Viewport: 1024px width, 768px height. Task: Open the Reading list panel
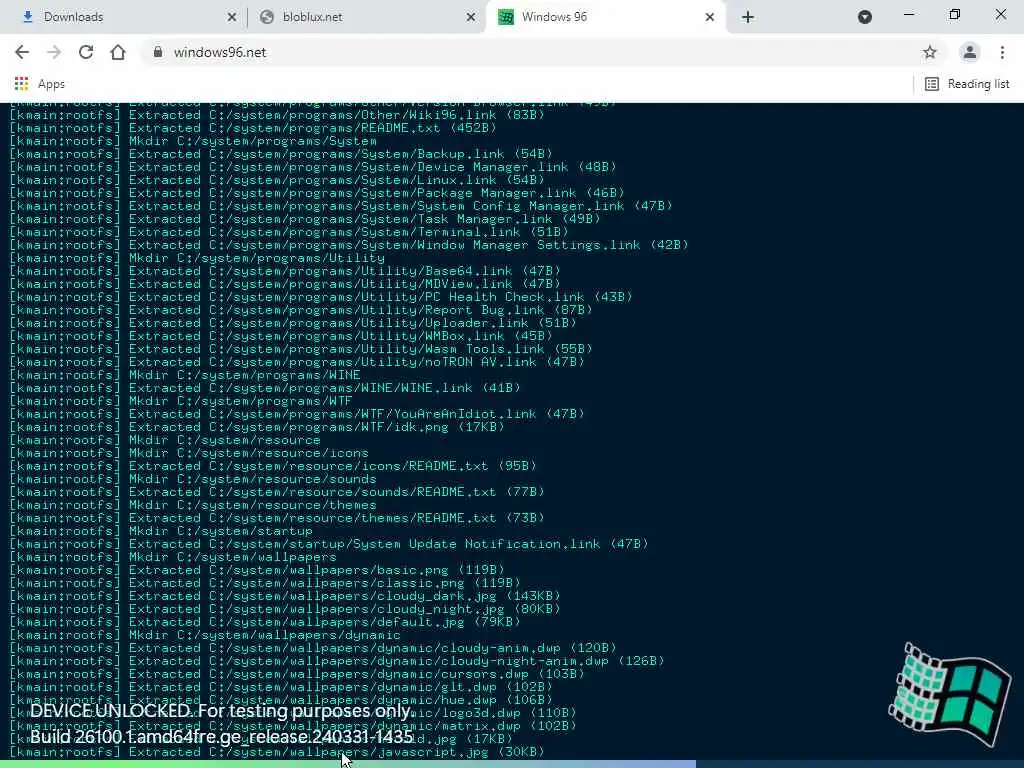tap(967, 84)
